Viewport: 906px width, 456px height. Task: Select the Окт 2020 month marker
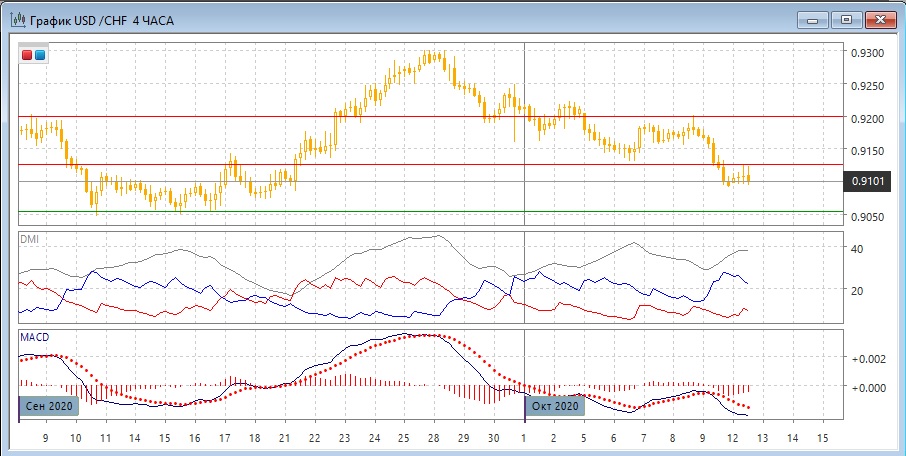coord(553,406)
